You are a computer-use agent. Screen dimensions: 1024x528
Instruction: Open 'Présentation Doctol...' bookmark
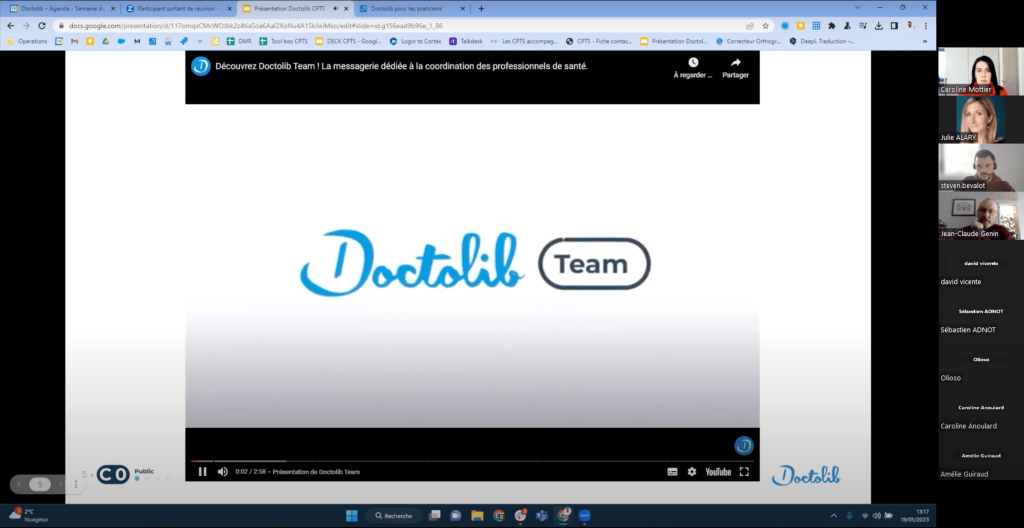pos(674,41)
